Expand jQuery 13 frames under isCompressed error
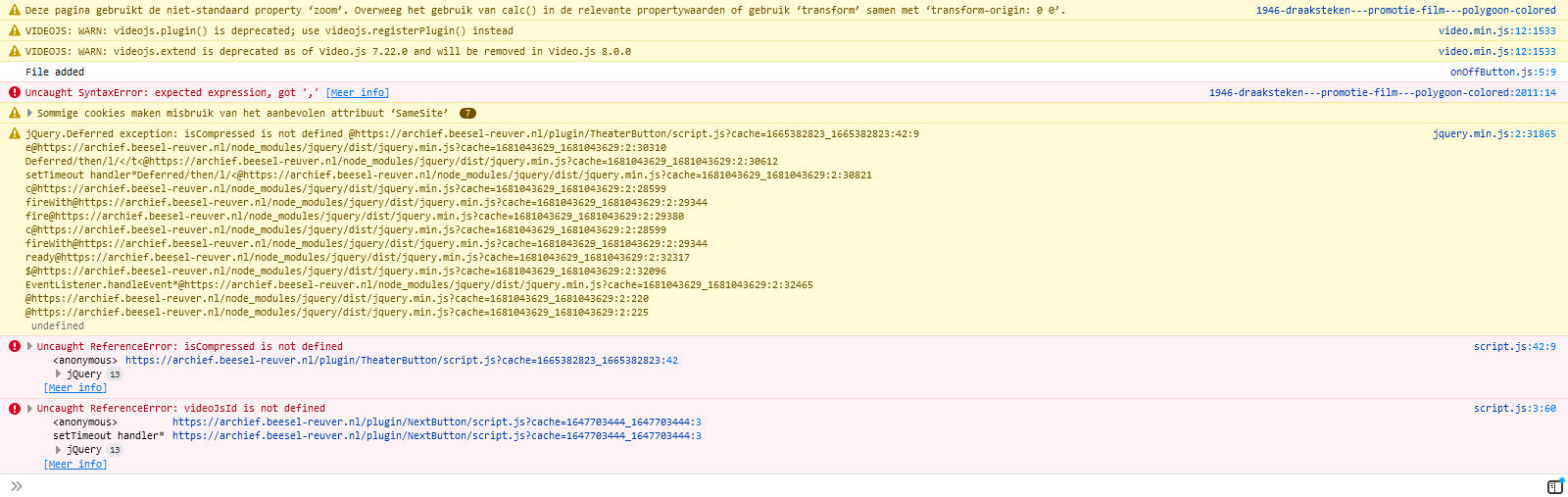 pos(58,374)
